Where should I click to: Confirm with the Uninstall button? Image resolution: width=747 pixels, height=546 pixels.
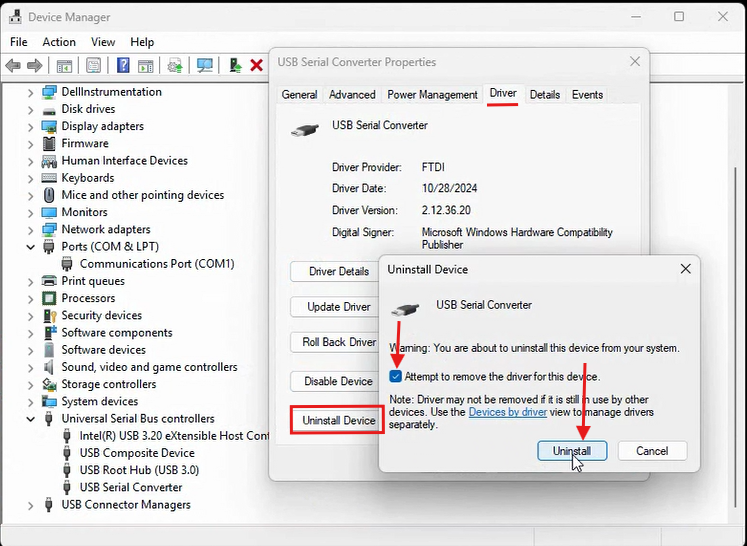(x=572, y=451)
